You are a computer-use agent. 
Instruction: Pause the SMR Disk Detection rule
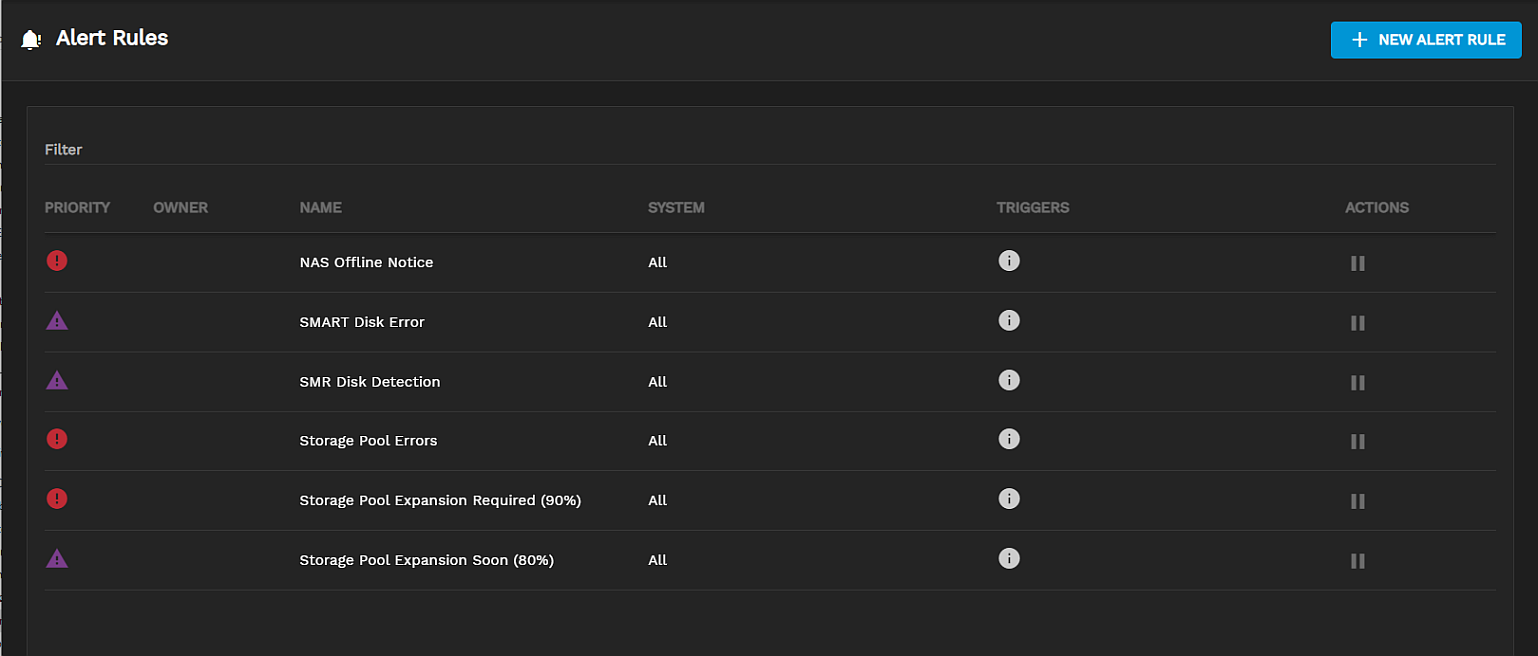point(1357,382)
